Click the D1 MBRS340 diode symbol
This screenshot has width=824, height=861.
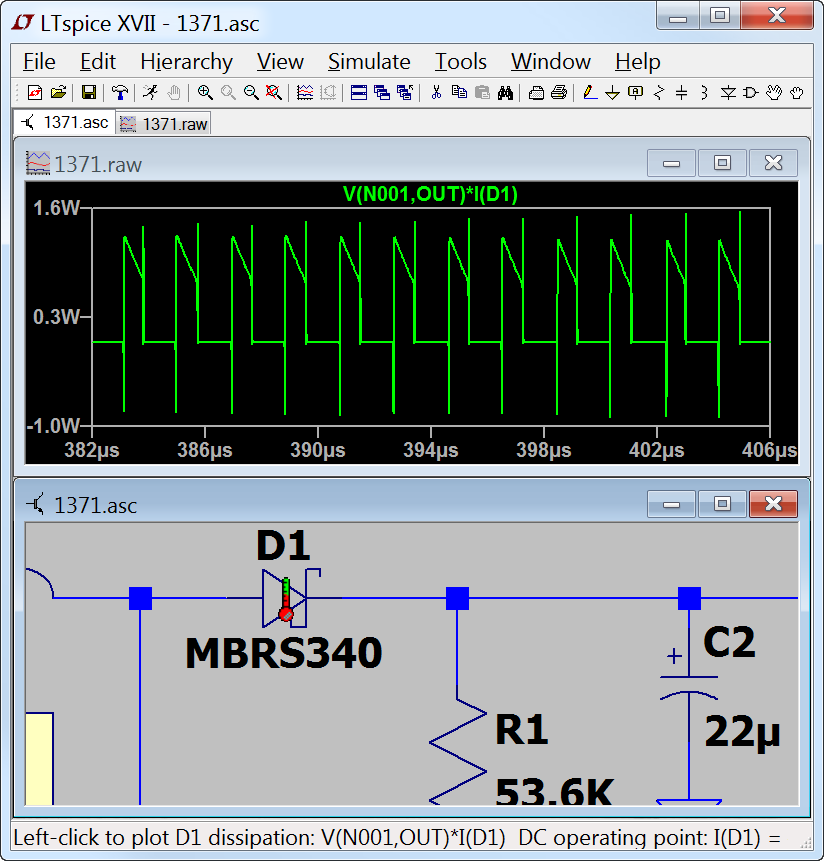(286, 598)
